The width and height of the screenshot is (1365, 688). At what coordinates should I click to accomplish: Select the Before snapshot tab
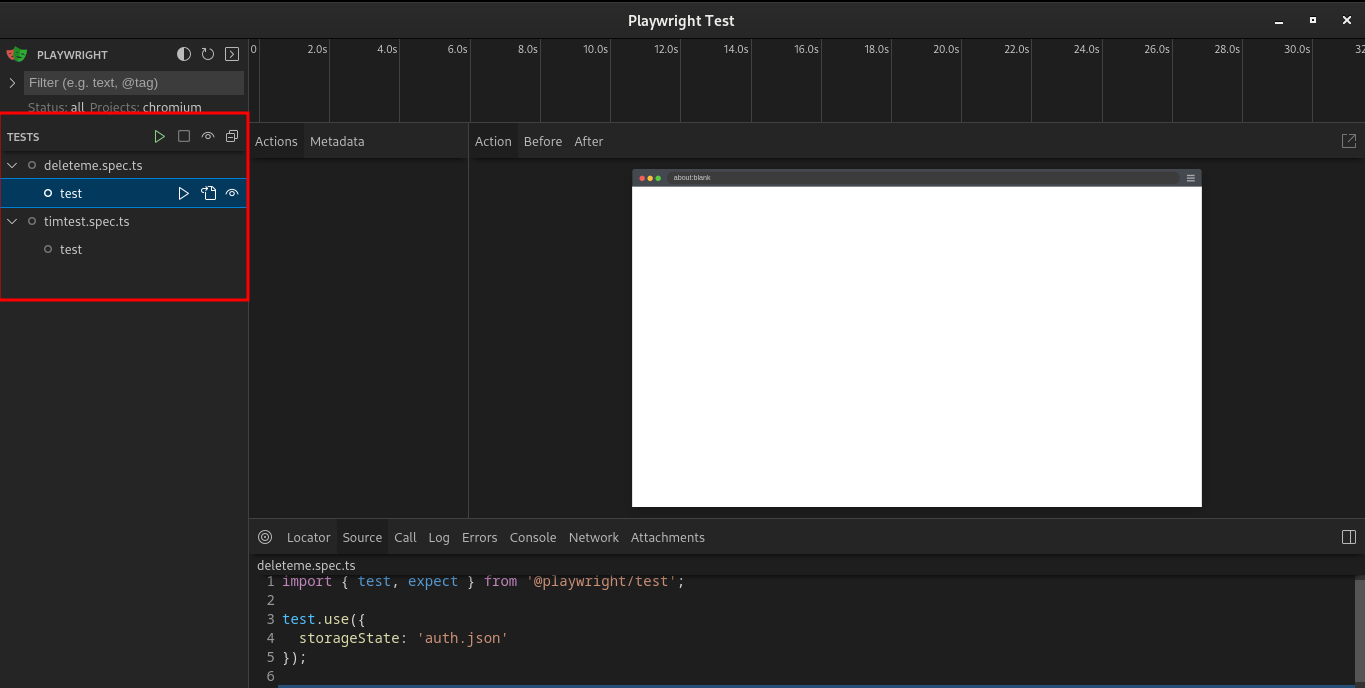pyautogui.click(x=543, y=141)
